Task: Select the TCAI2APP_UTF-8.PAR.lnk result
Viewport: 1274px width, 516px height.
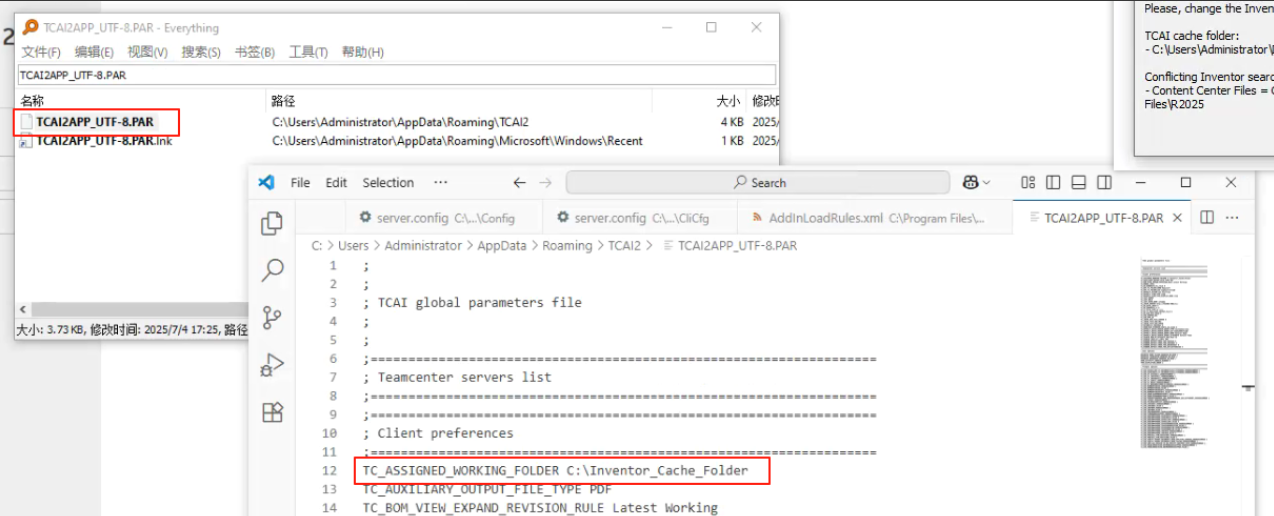Action: pos(104,141)
